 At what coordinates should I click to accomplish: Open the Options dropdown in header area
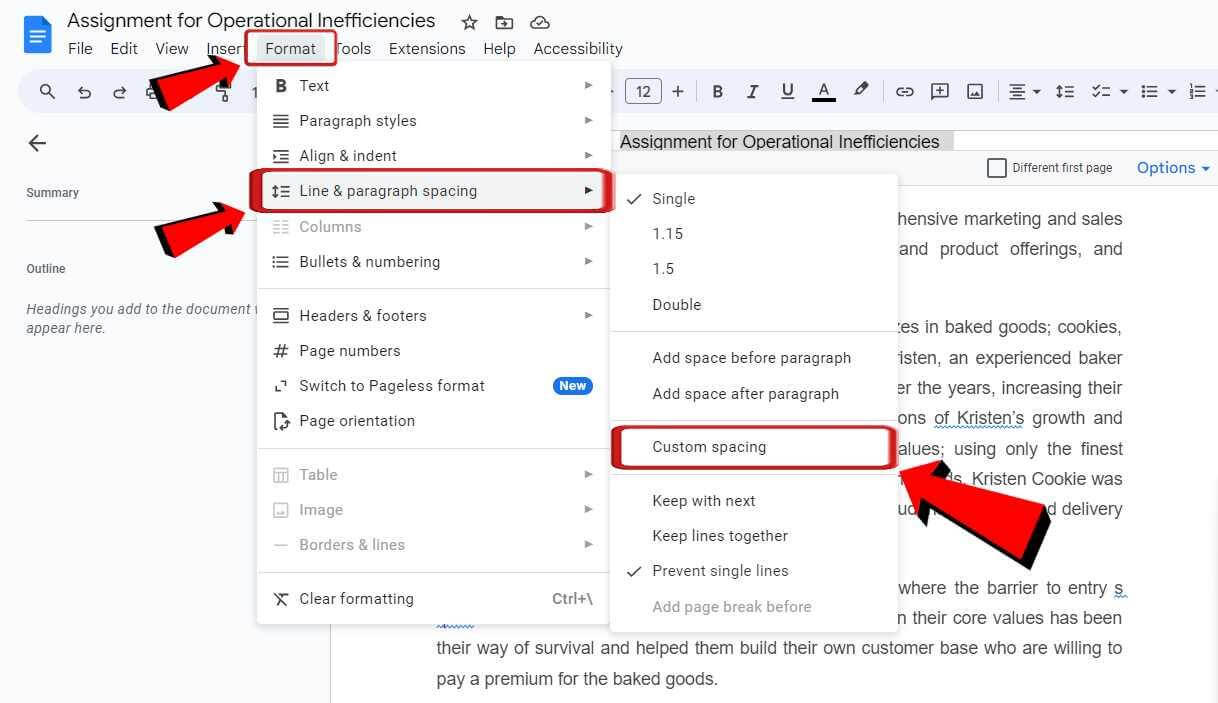(x=1171, y=167)
